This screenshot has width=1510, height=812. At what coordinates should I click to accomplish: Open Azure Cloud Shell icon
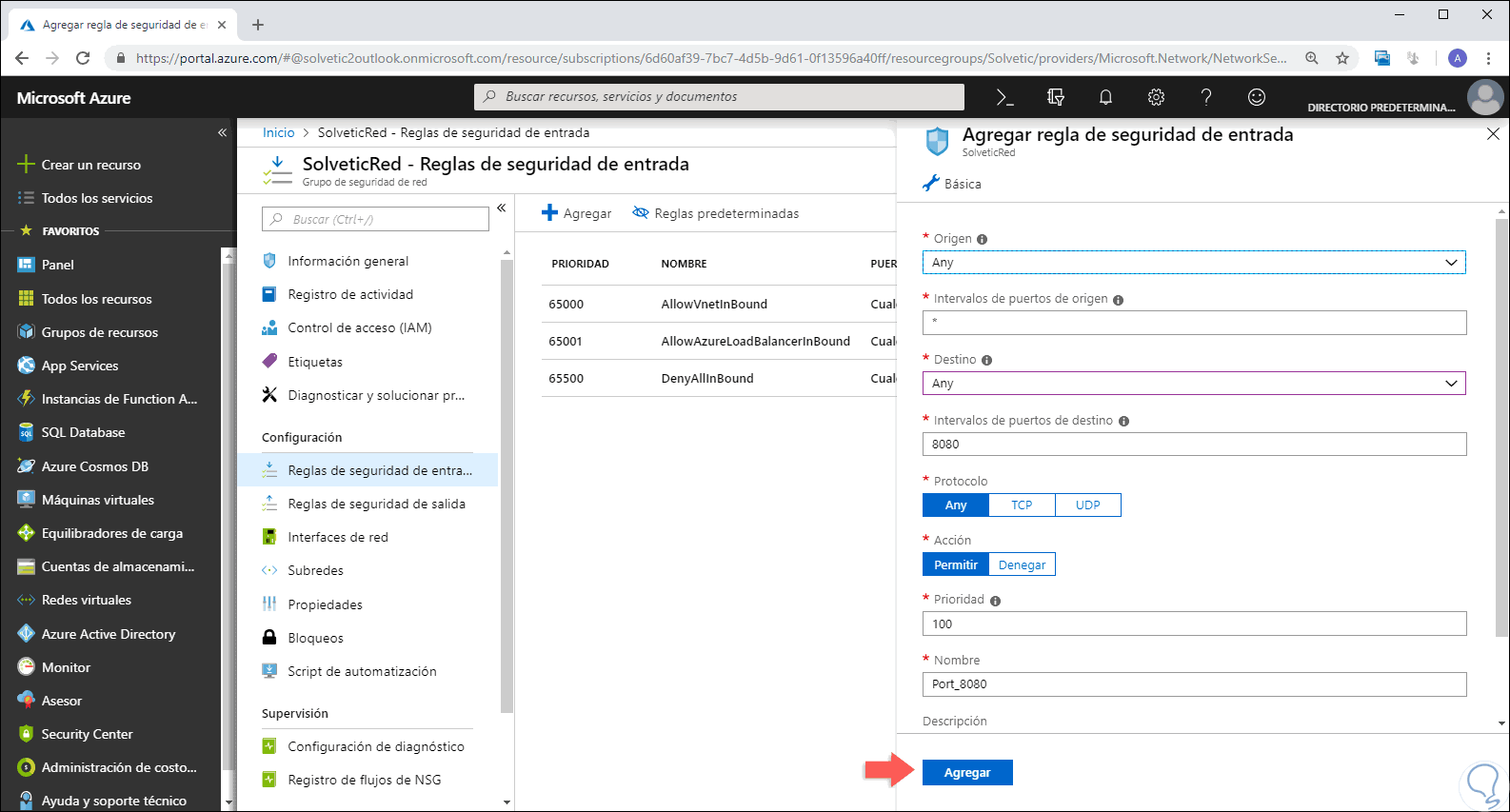[1004, 97]
